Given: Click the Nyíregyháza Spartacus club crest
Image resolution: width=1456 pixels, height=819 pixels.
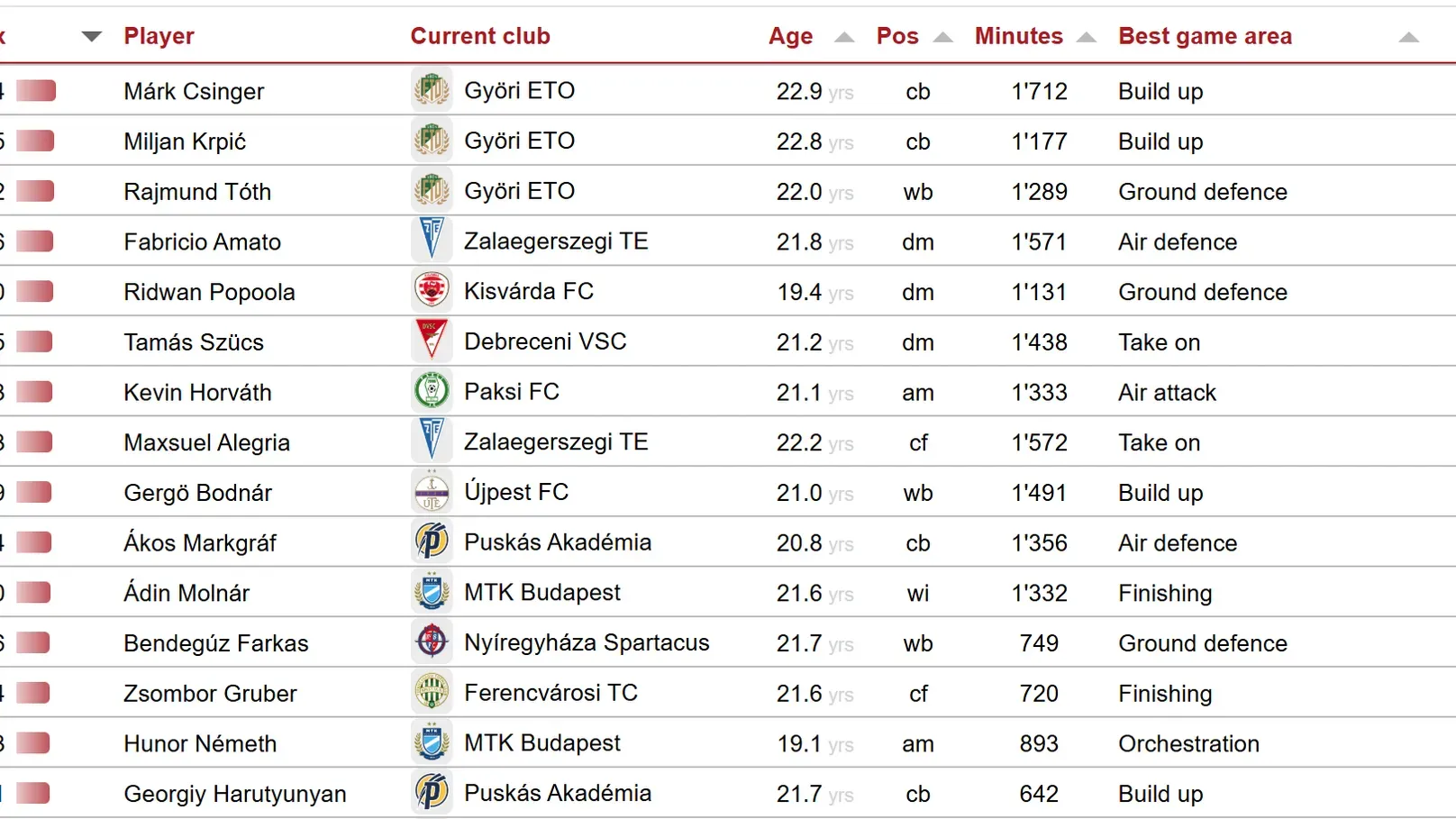Looking at the screenshot, I should [x=432, y=642].
